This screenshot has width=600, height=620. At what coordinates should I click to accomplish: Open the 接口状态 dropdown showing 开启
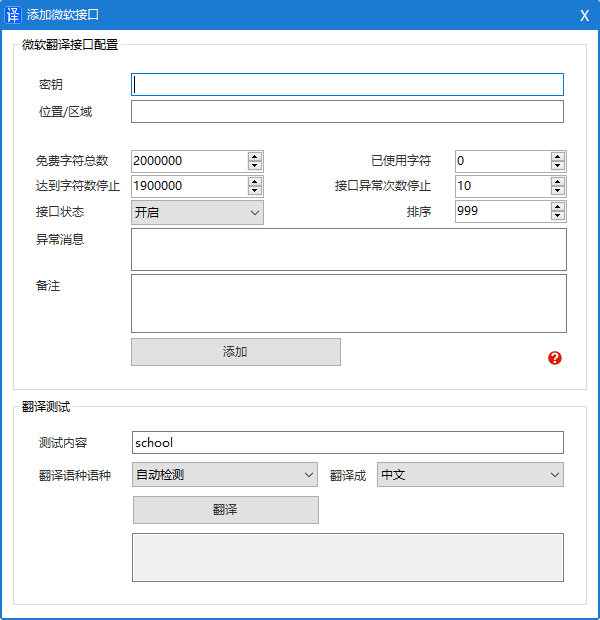[197, 212]
